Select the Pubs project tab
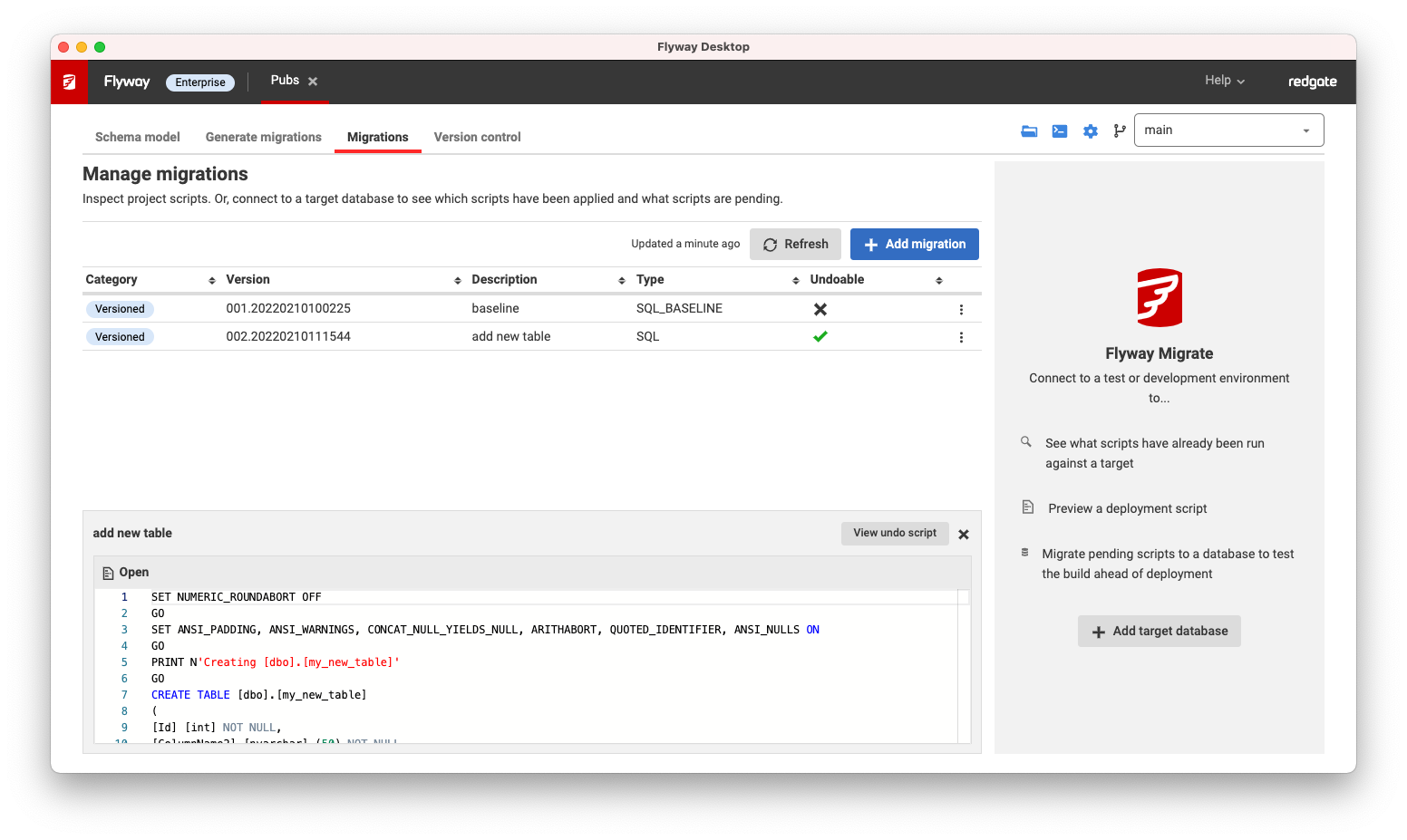 coord(285,81)
